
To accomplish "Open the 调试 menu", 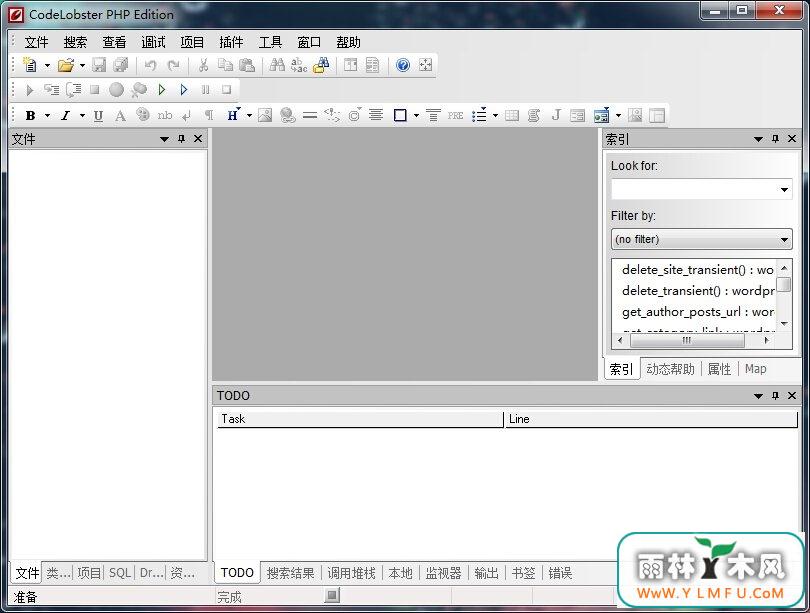I will click(x=153, y=42).
